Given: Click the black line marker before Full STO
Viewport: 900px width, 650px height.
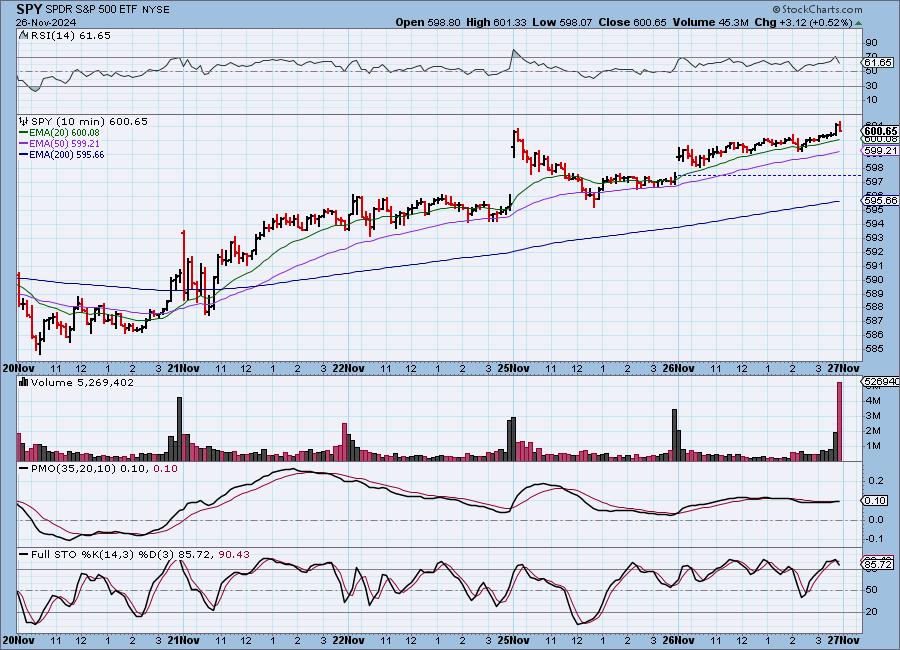Looking at the screenshot, I should tap(24, 555).
